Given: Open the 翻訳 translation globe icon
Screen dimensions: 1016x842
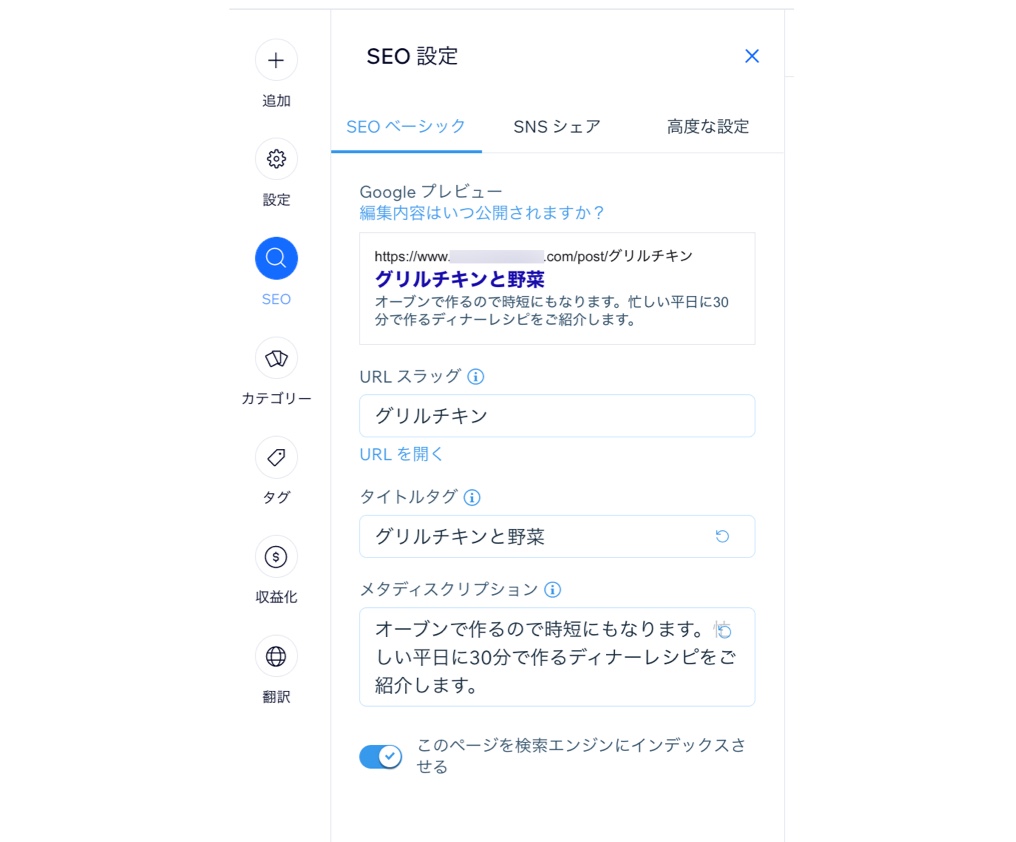Looking at the screenshot, I should [276, 656].
